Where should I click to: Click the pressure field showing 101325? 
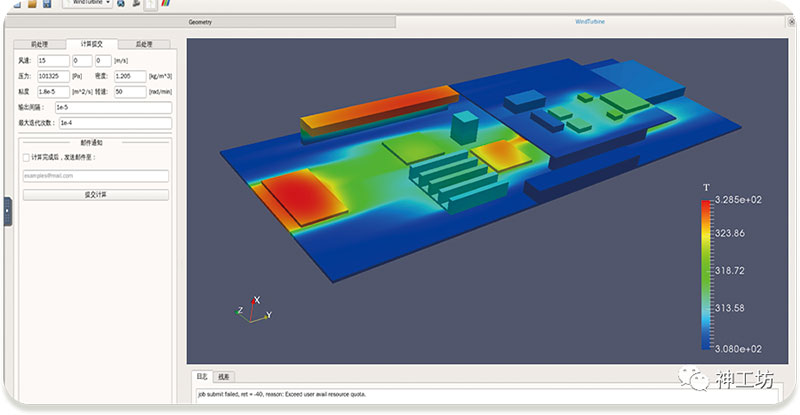[53, 76]
